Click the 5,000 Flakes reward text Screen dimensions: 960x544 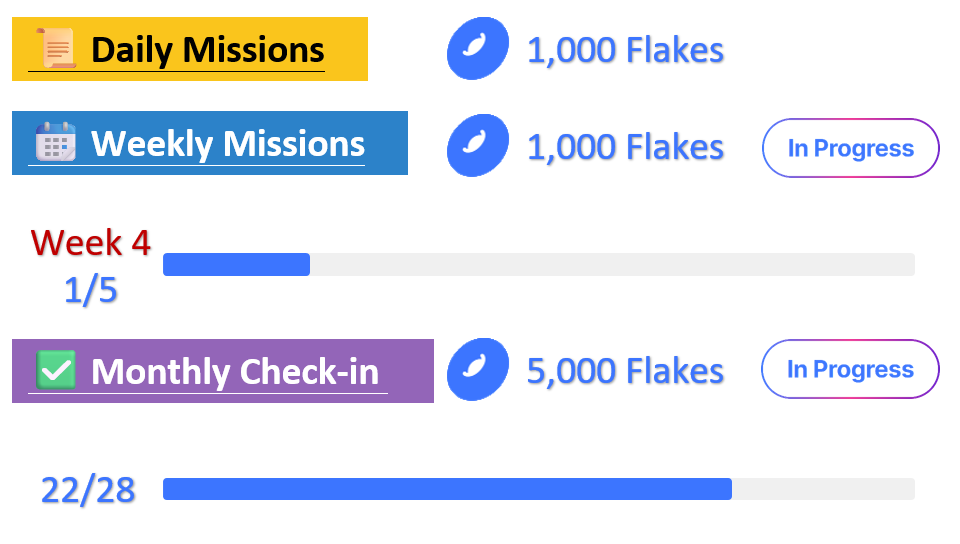click(625, 371)
